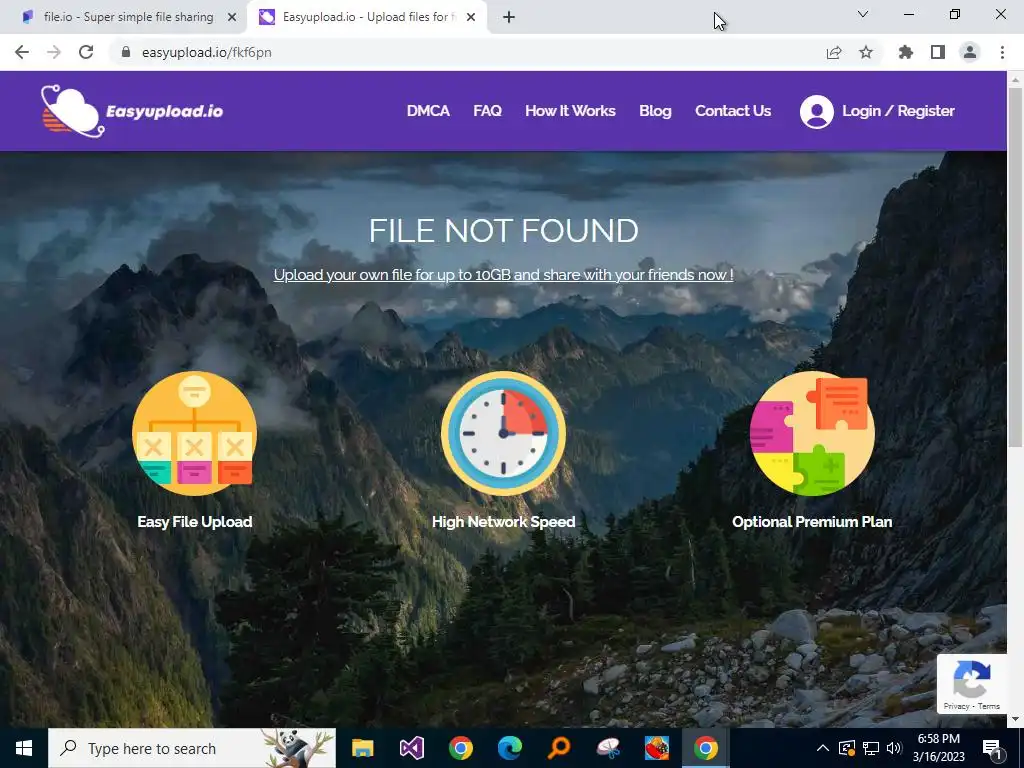View site information lock icon
The image size is (1024, 768).
tap(126, 52)
